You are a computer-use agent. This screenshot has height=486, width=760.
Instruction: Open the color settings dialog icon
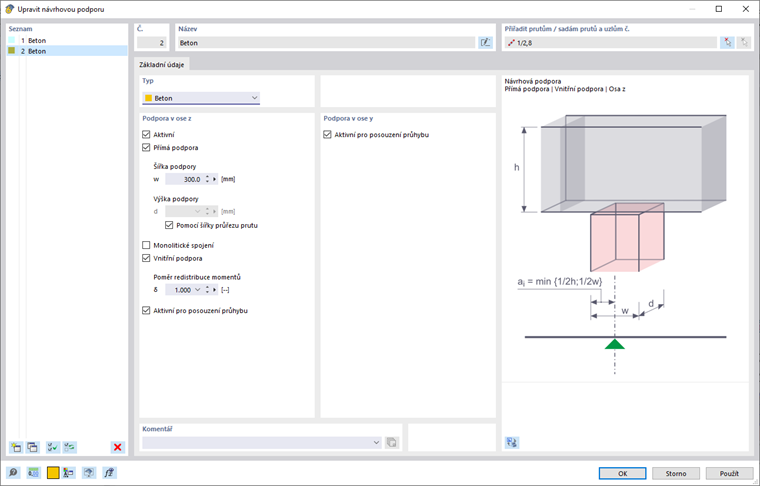pyautogui.click(x=68, y=472)
